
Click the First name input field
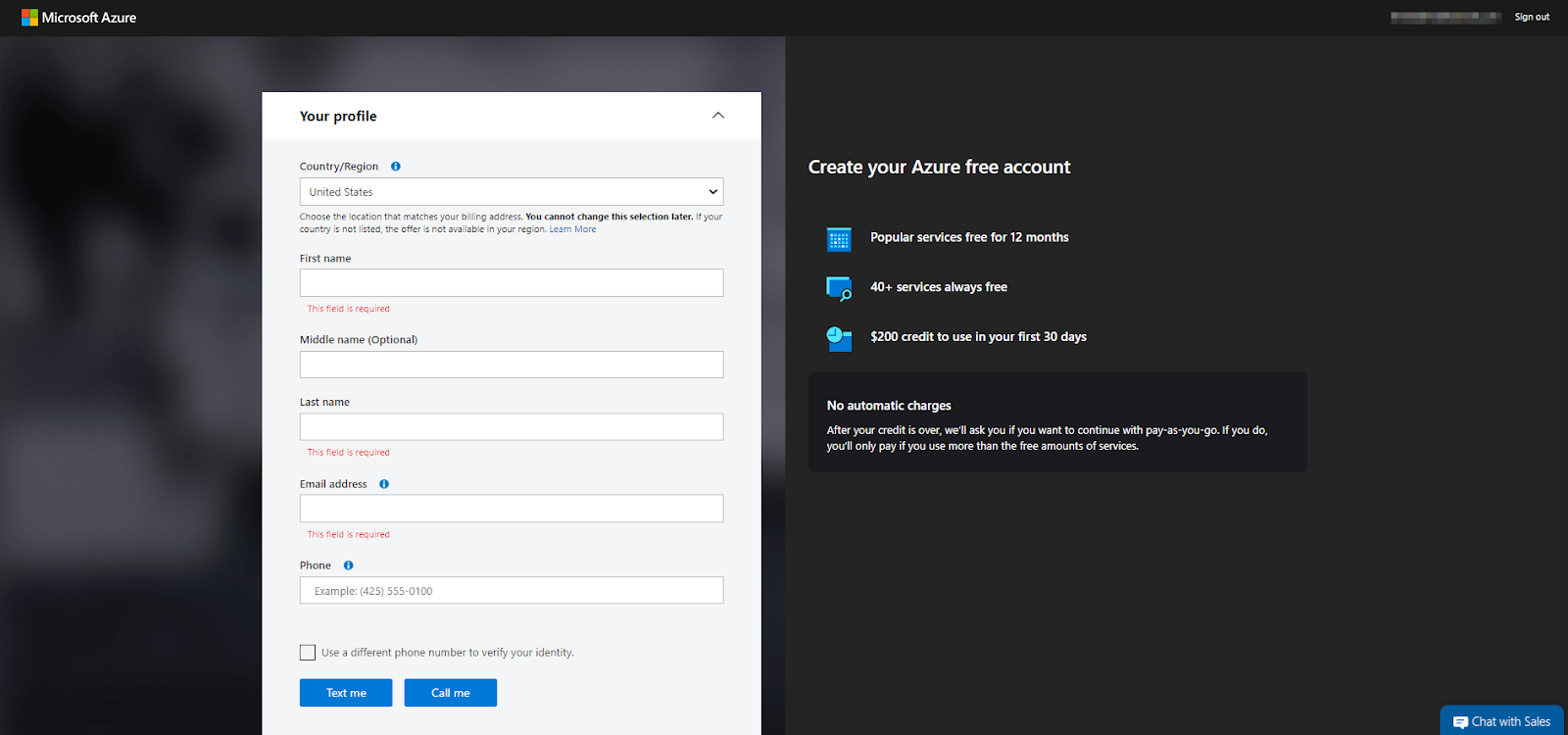click(x=512, y=283)
